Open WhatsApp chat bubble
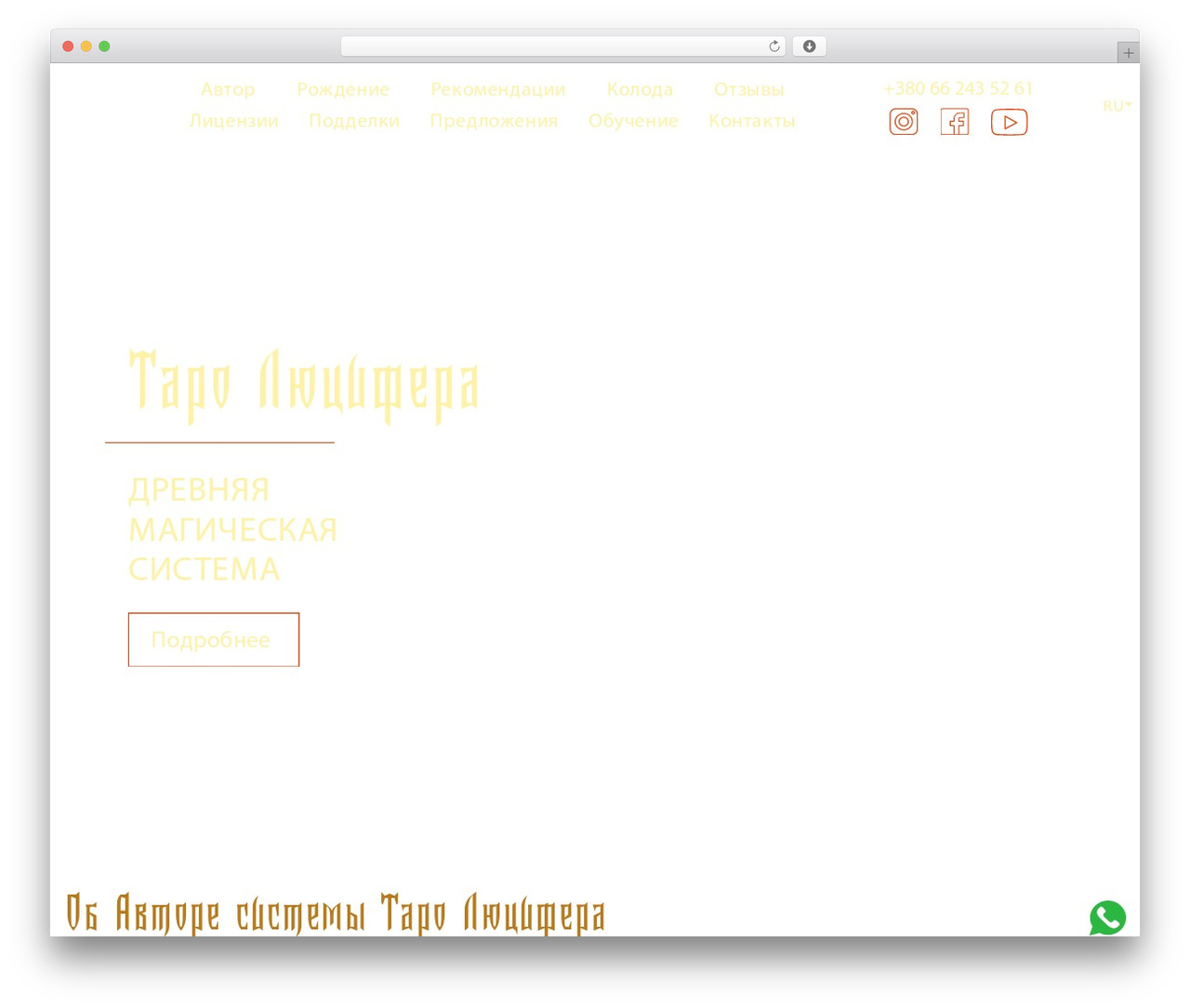This screenshot has height=1008, width=1190. click(x=1107, y=918)
